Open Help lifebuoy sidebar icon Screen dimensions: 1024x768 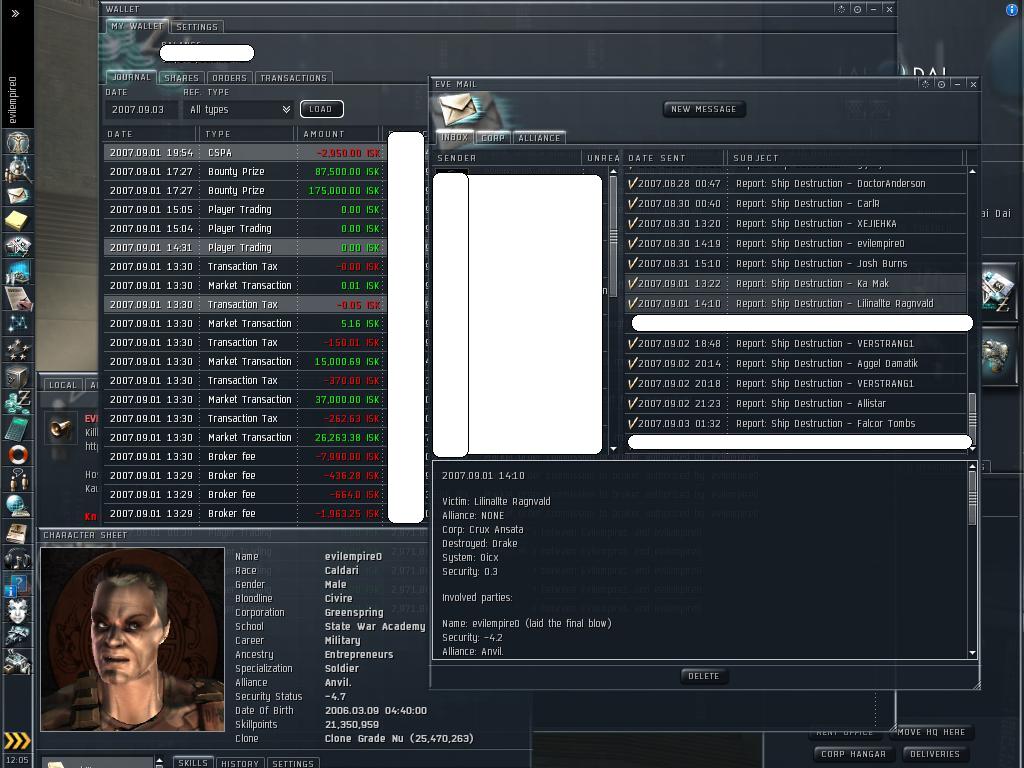pos(18,454)
